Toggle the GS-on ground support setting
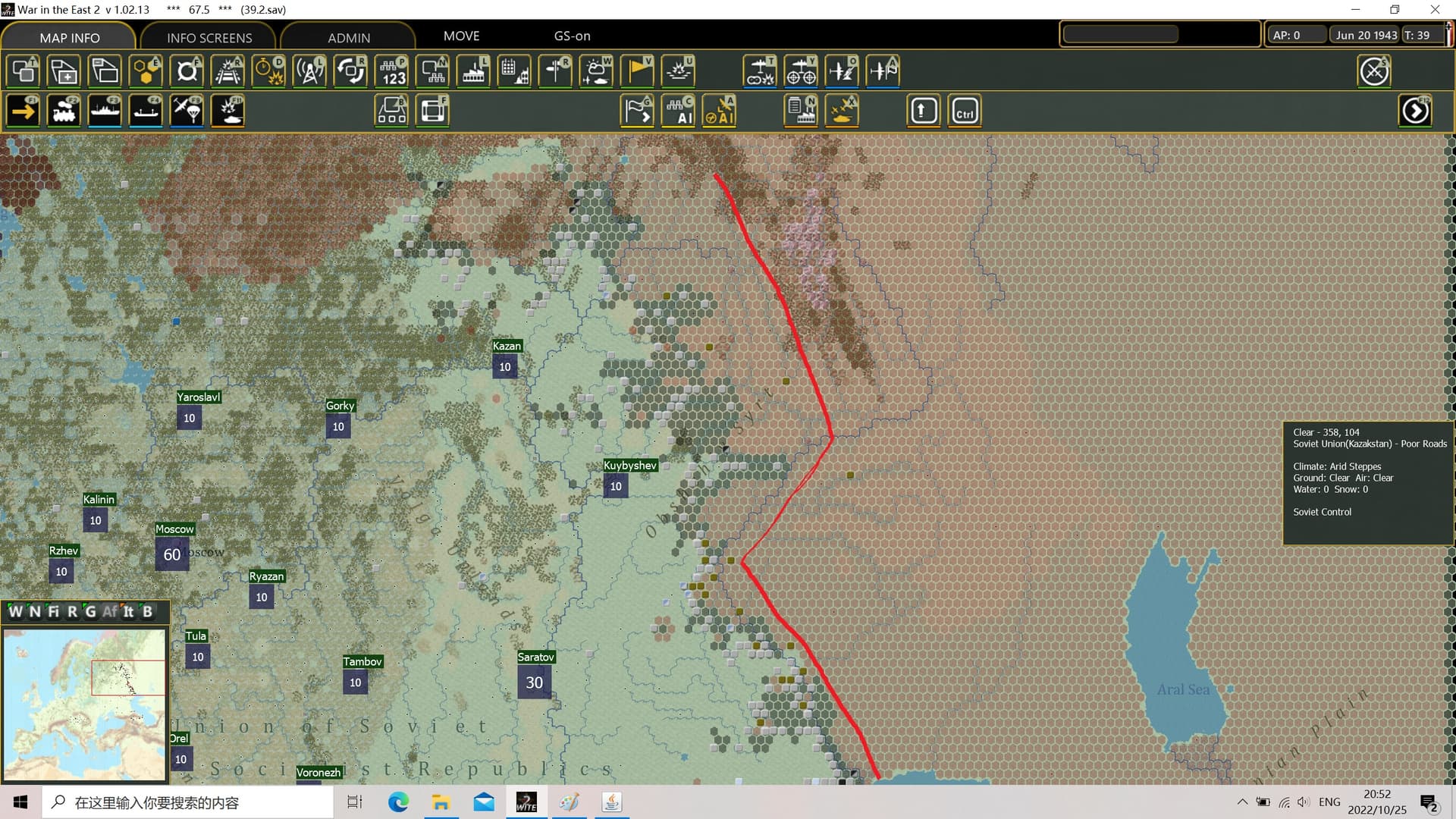This screenshot has height=819, width=1456. [572, 36]
